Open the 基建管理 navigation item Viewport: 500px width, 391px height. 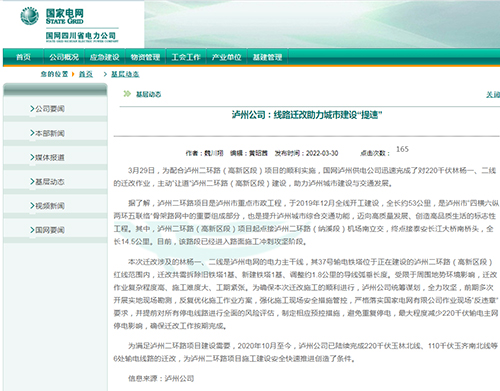267,57
